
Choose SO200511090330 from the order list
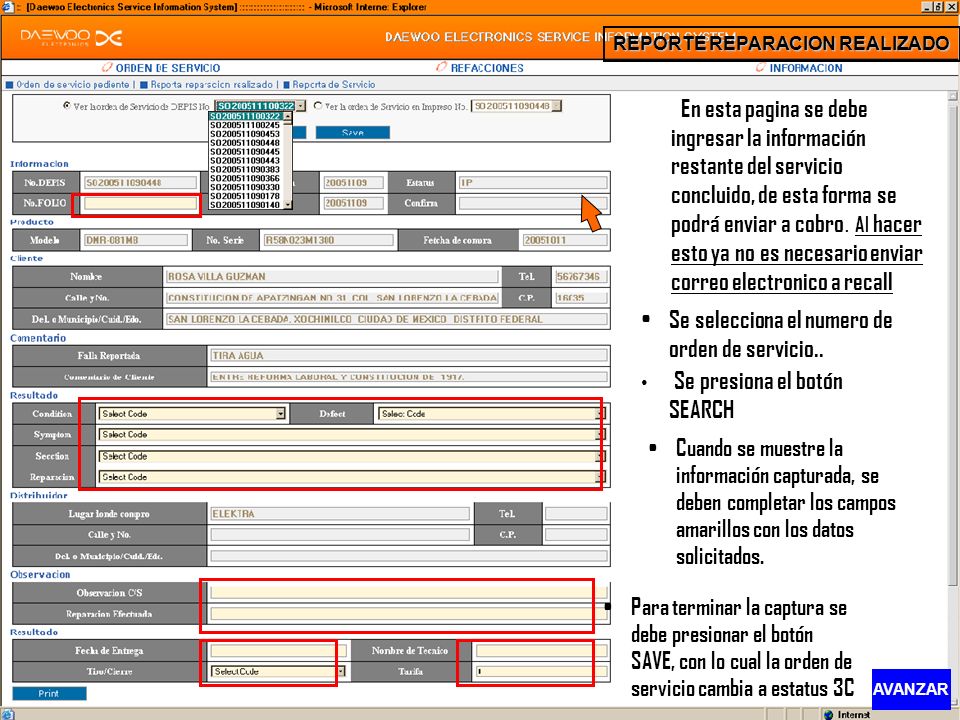coord(245,187)
